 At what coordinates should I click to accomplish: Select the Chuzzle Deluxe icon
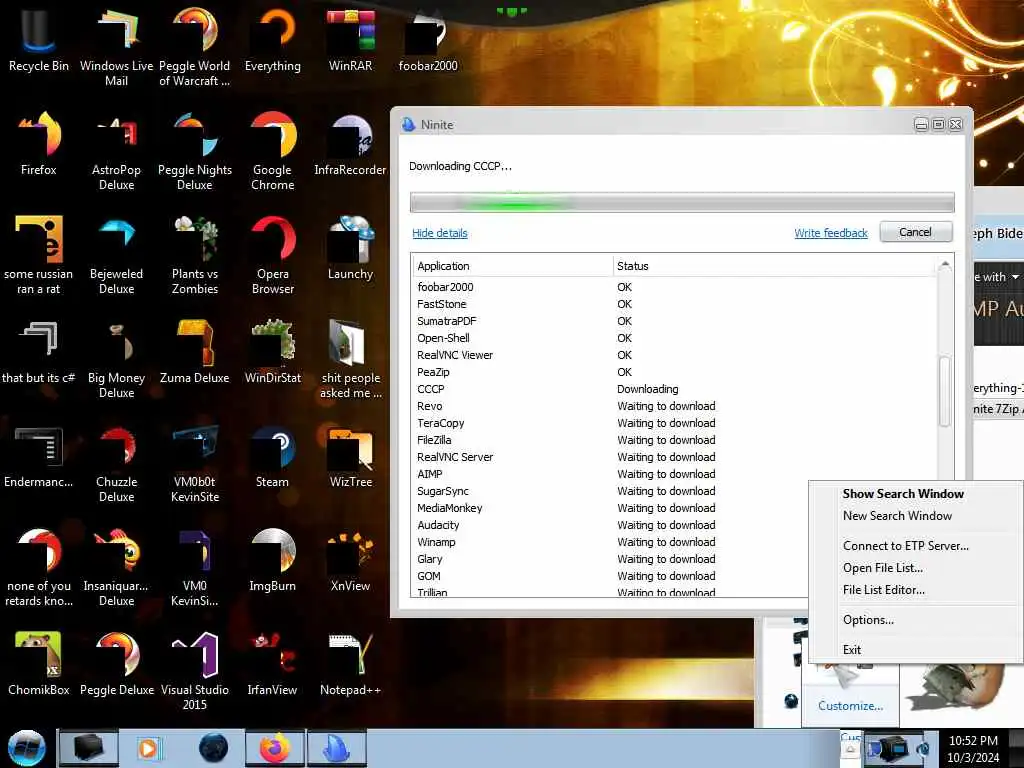click(x=116, y=464)
